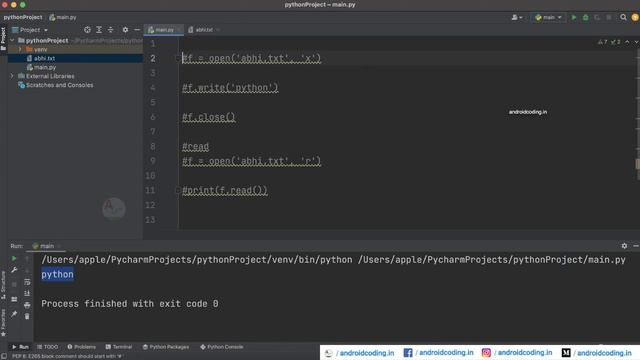Toggle the Project tool window side tab
Image resolution: width=640 pixels, height=360 pixels.
click(3, 39)
